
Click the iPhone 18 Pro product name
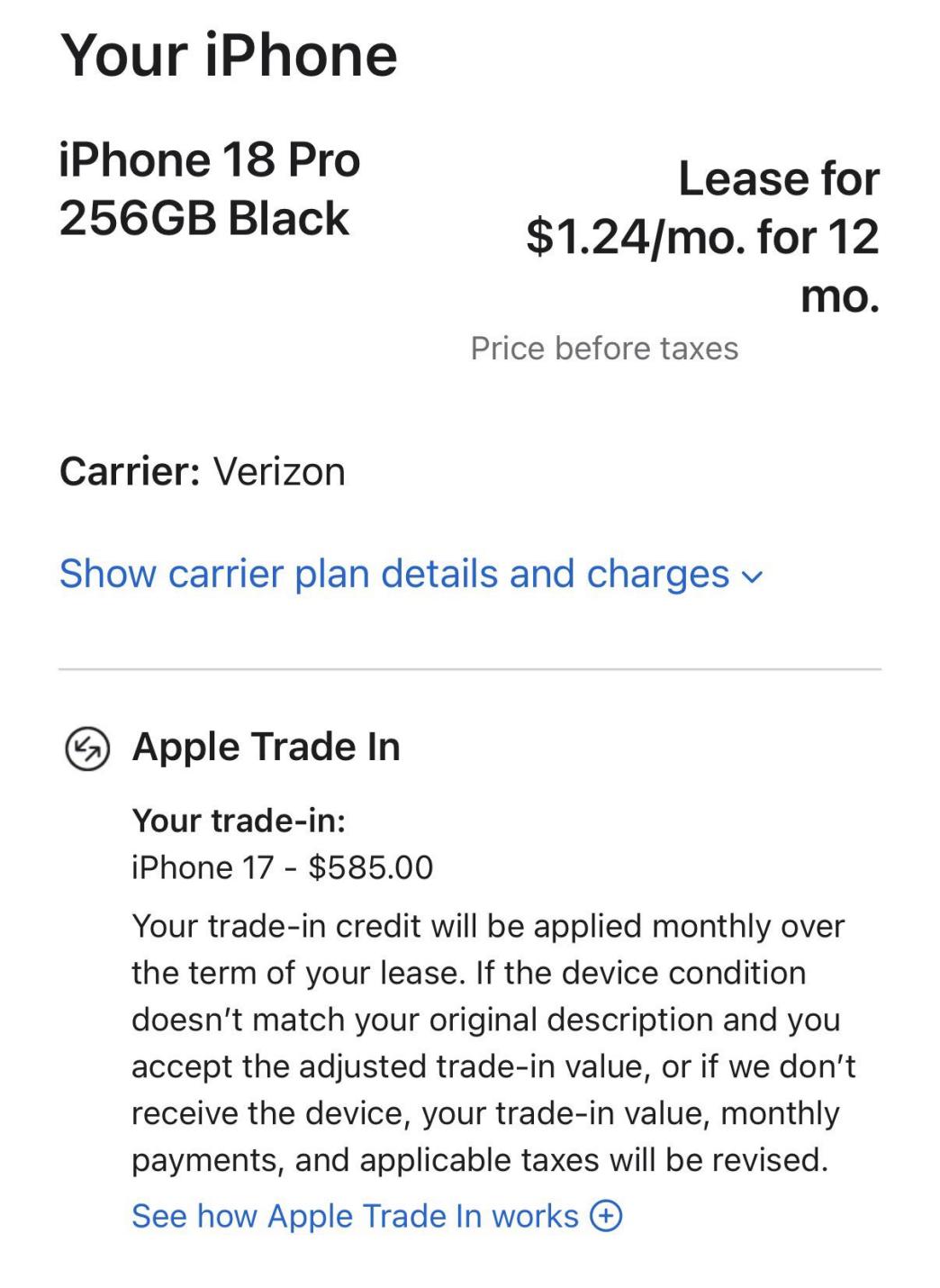point(210,160)
